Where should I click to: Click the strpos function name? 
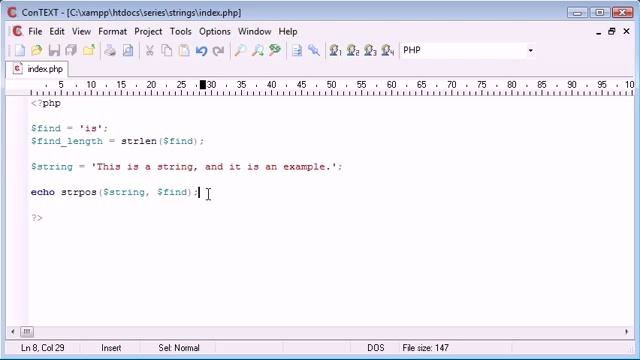coord(78,192)
